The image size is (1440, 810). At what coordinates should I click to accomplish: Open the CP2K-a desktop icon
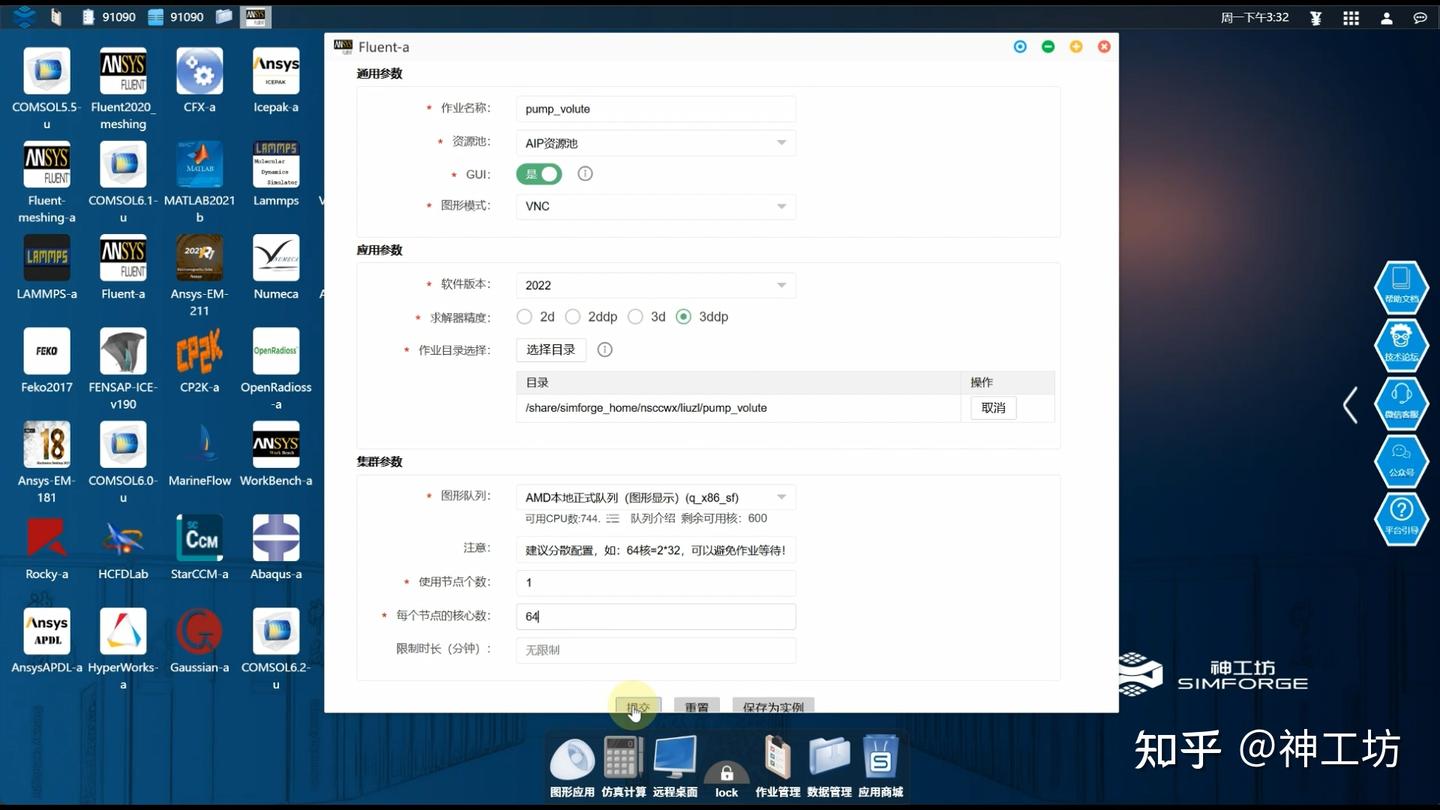click(x=200, y=351)
